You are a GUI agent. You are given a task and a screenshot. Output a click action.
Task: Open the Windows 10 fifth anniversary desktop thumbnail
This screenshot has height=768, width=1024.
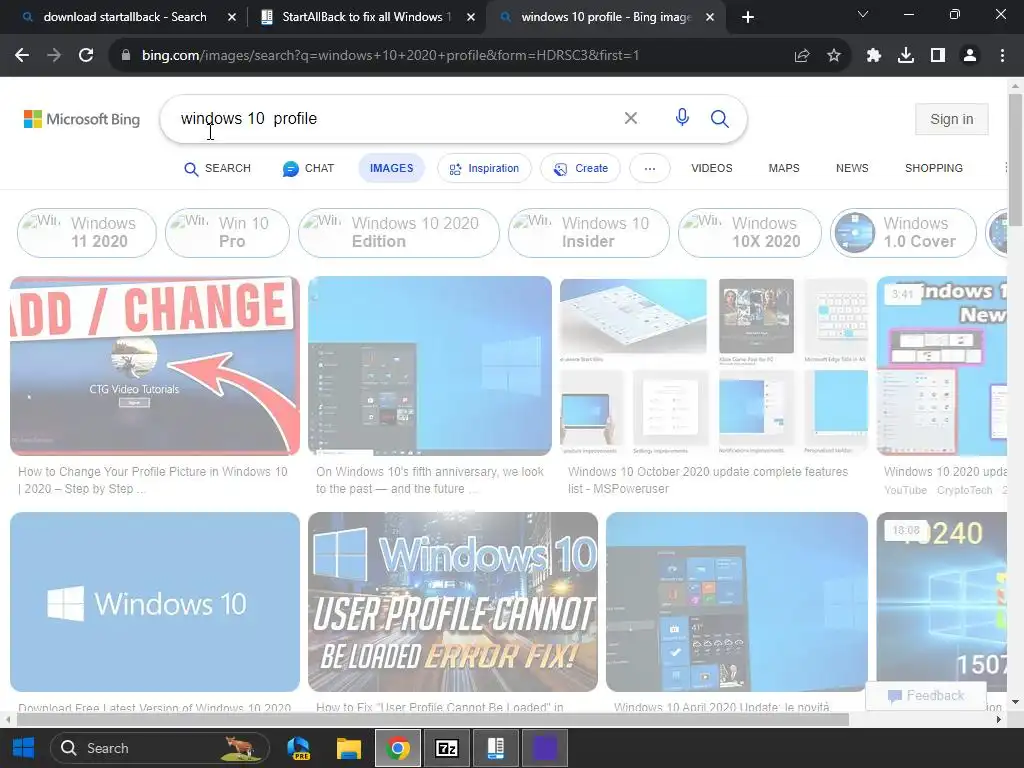click(430, 366)
